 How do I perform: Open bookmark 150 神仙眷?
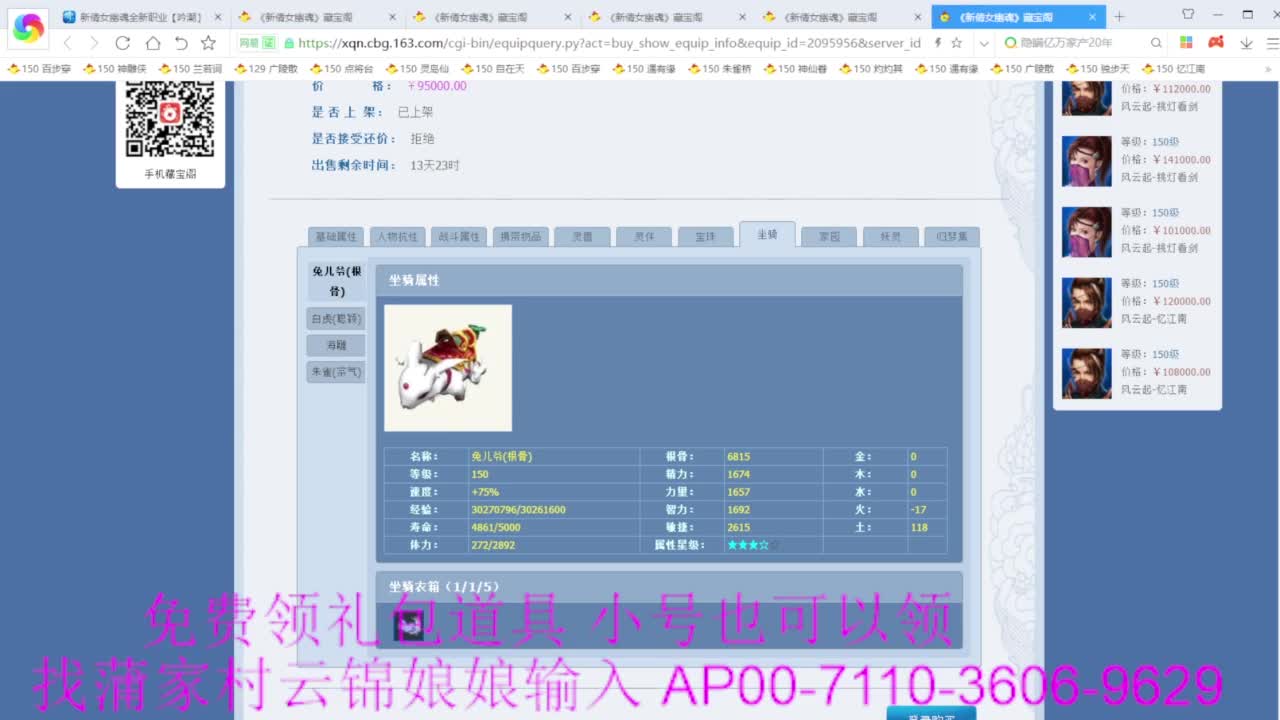coord(795,69)
